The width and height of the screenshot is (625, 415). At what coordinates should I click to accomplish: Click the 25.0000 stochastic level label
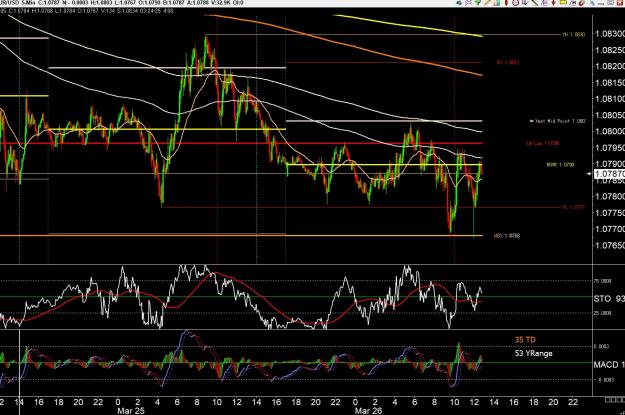coord(602,313)
